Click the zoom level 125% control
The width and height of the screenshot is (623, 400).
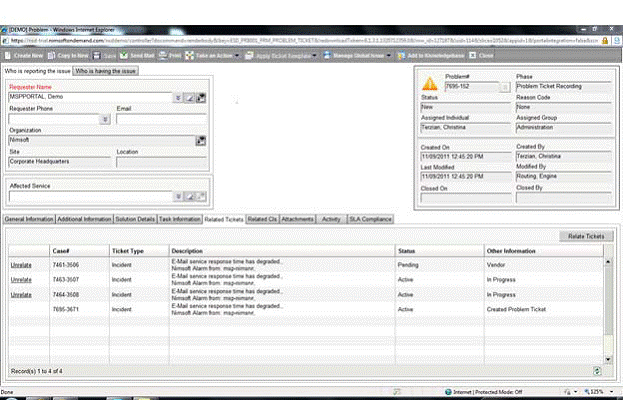click(x=597, y=392)
